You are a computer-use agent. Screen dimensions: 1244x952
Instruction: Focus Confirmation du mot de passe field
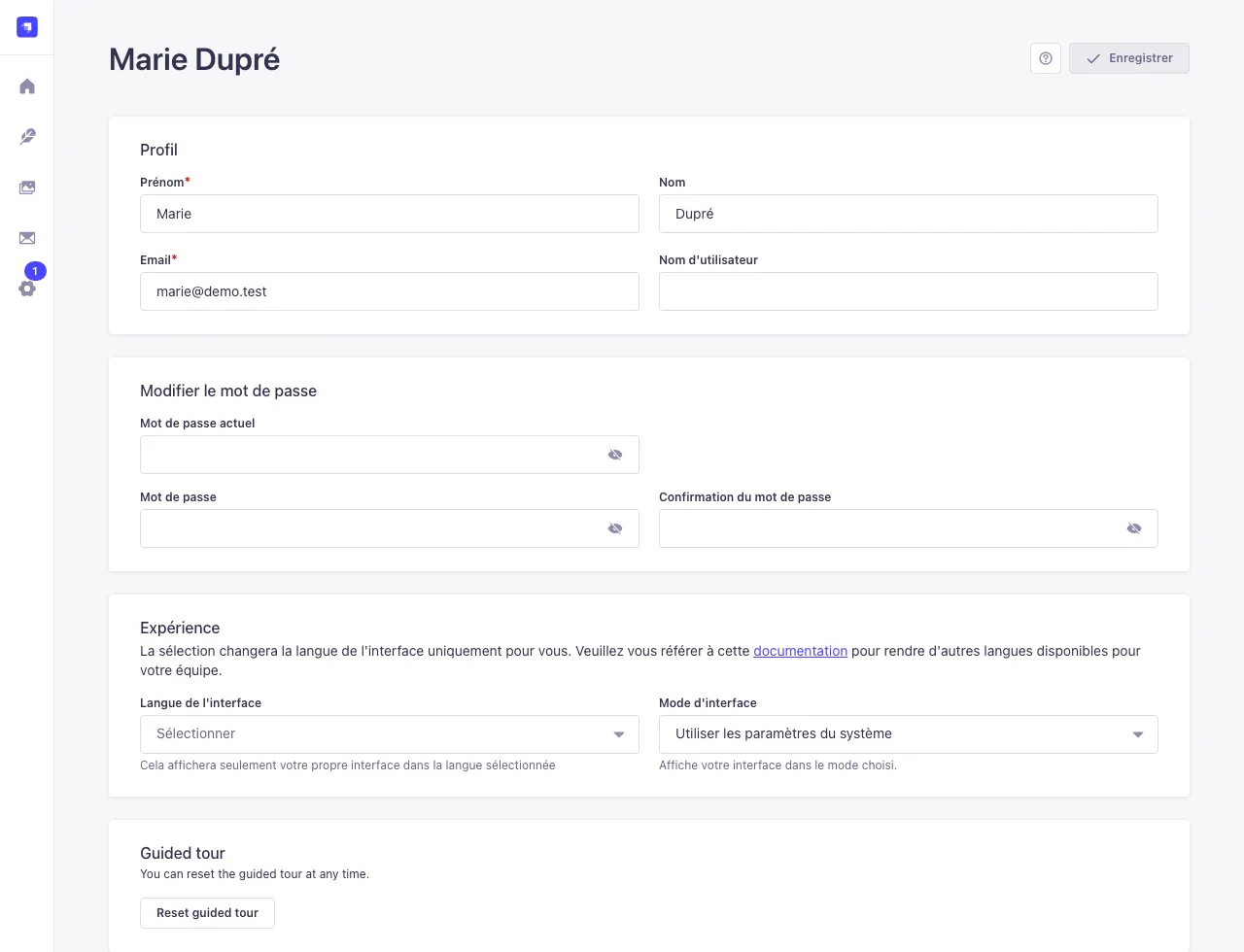coord(909,528)
